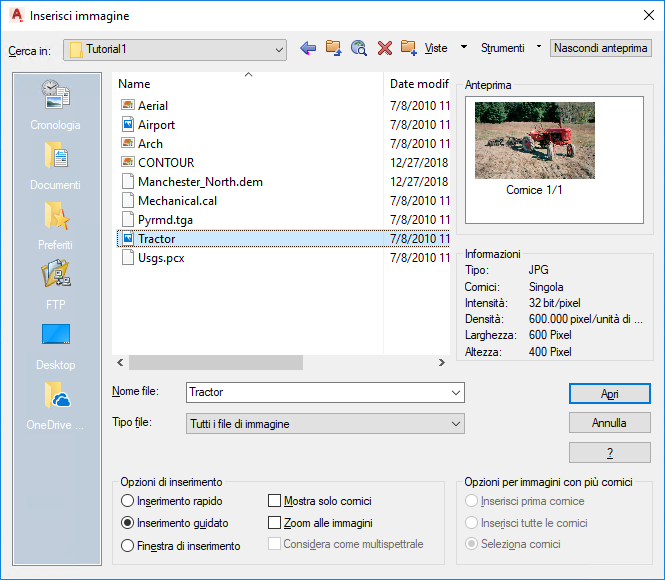This screenshot has width=665, height=580.
Task: Open the Cronologia history shortcut
Action: point(56,105)
